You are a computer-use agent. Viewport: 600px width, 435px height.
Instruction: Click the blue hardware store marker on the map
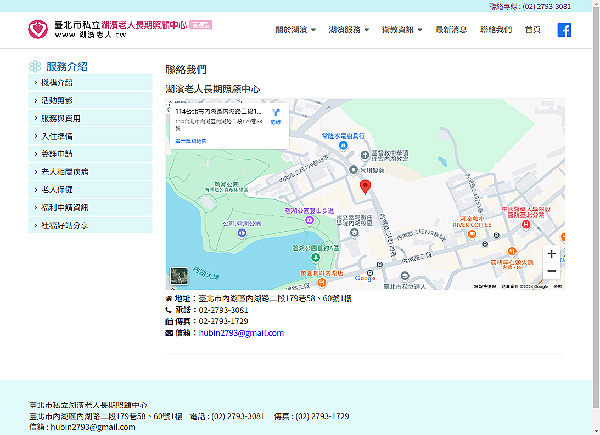343,145
